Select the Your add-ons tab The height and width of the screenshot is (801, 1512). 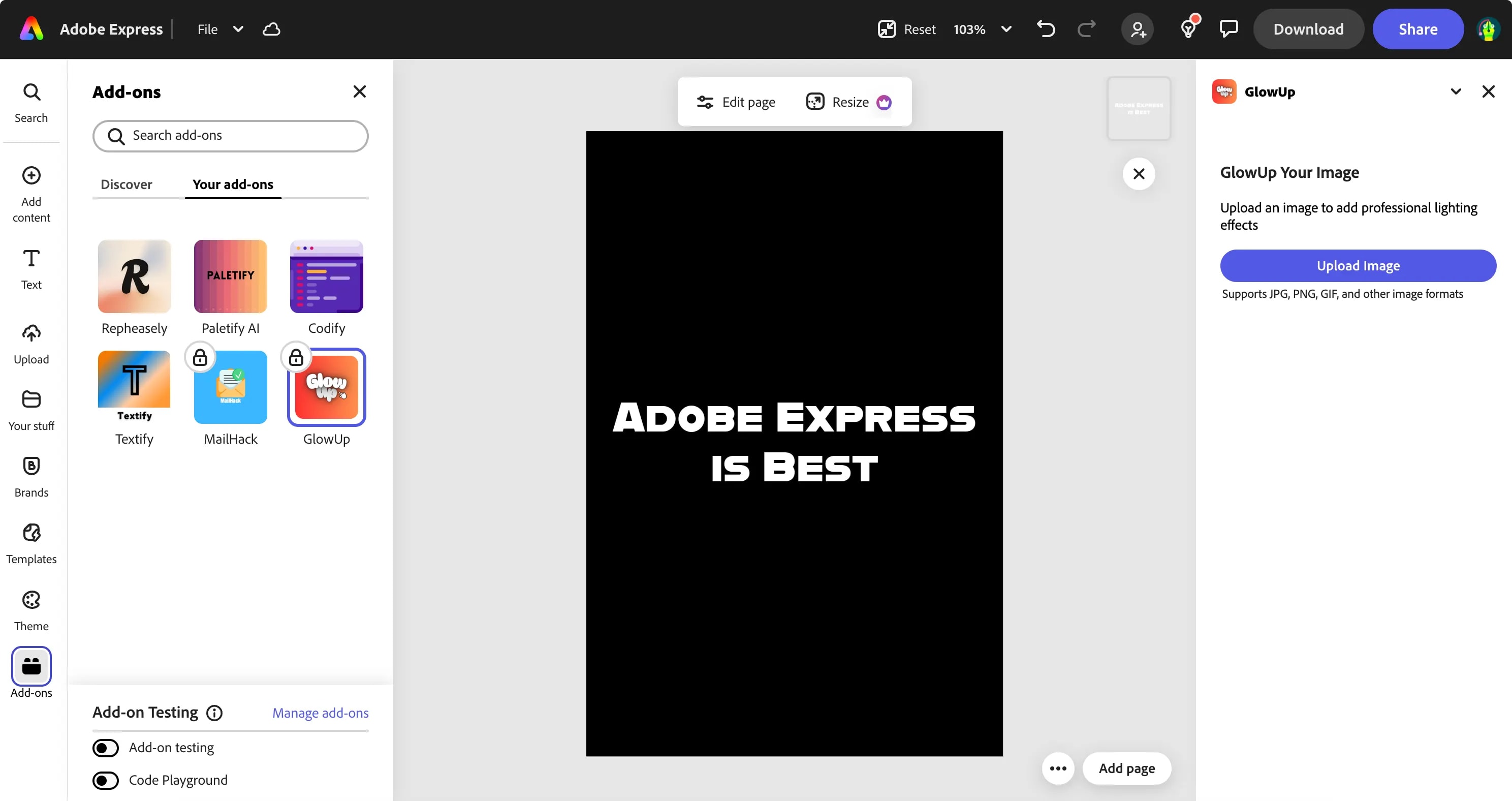pos(232,184)
